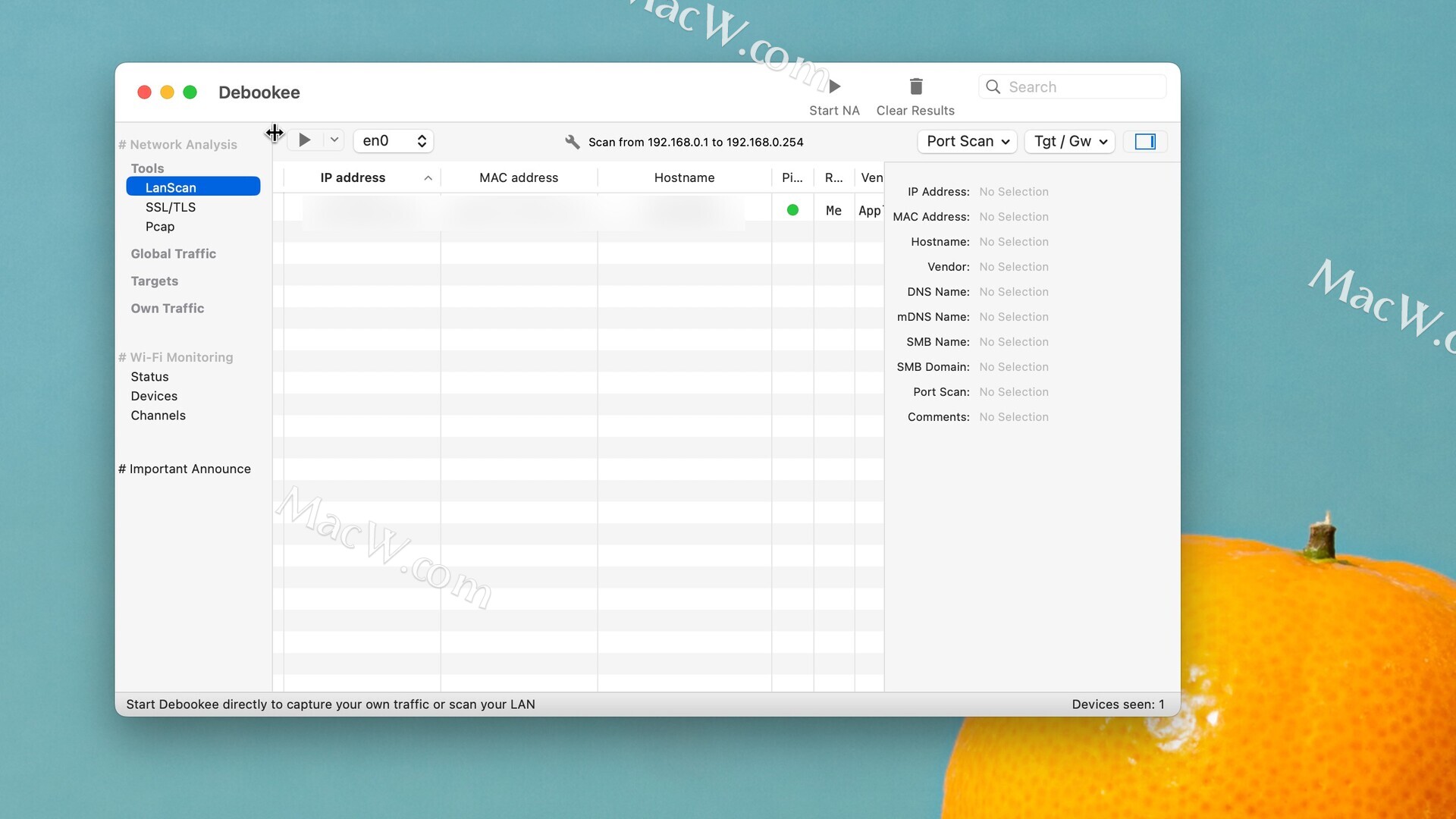Click the Clear Results trash icon

click(916, 86)
